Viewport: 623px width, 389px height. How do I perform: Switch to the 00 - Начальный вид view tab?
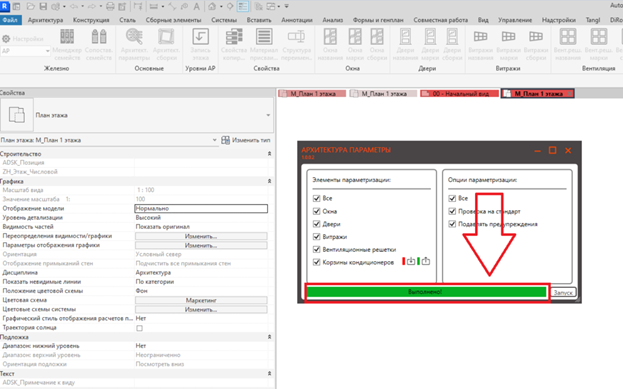click(x=459, y=94)
